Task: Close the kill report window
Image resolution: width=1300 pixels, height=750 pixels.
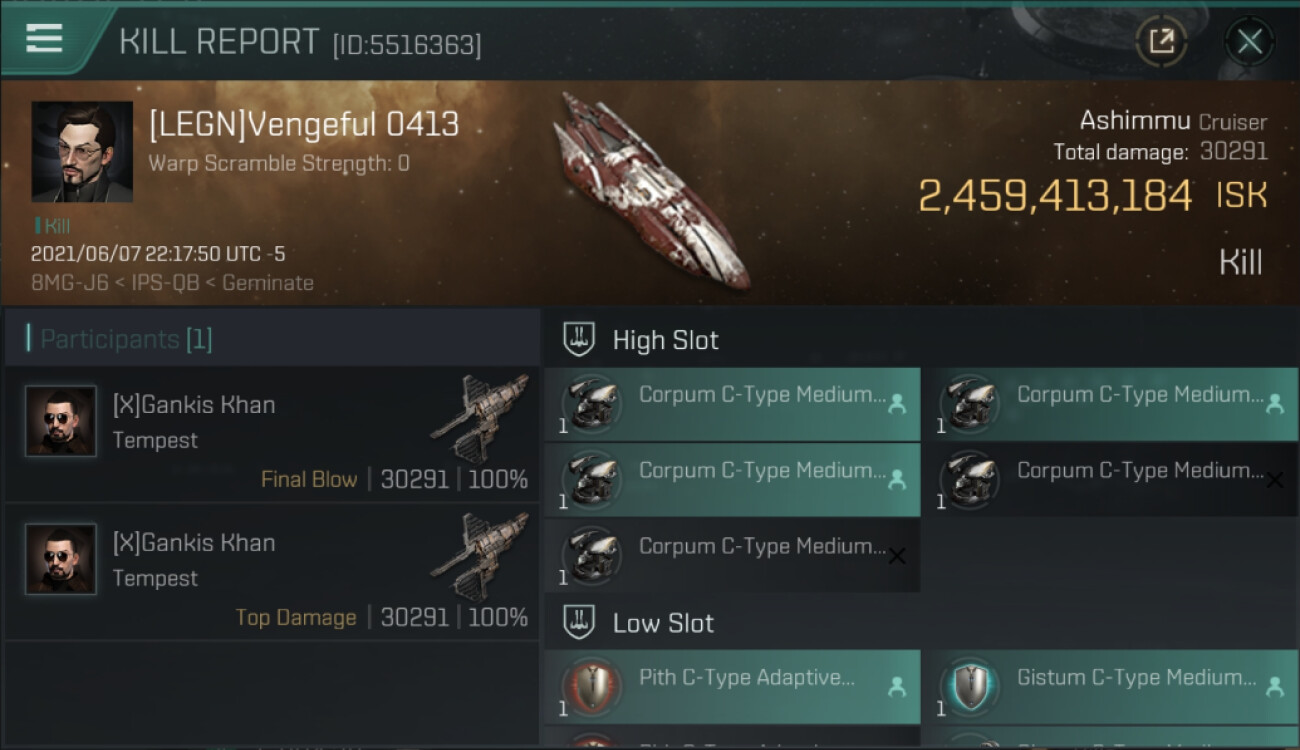Action: tap(1249, 41)
